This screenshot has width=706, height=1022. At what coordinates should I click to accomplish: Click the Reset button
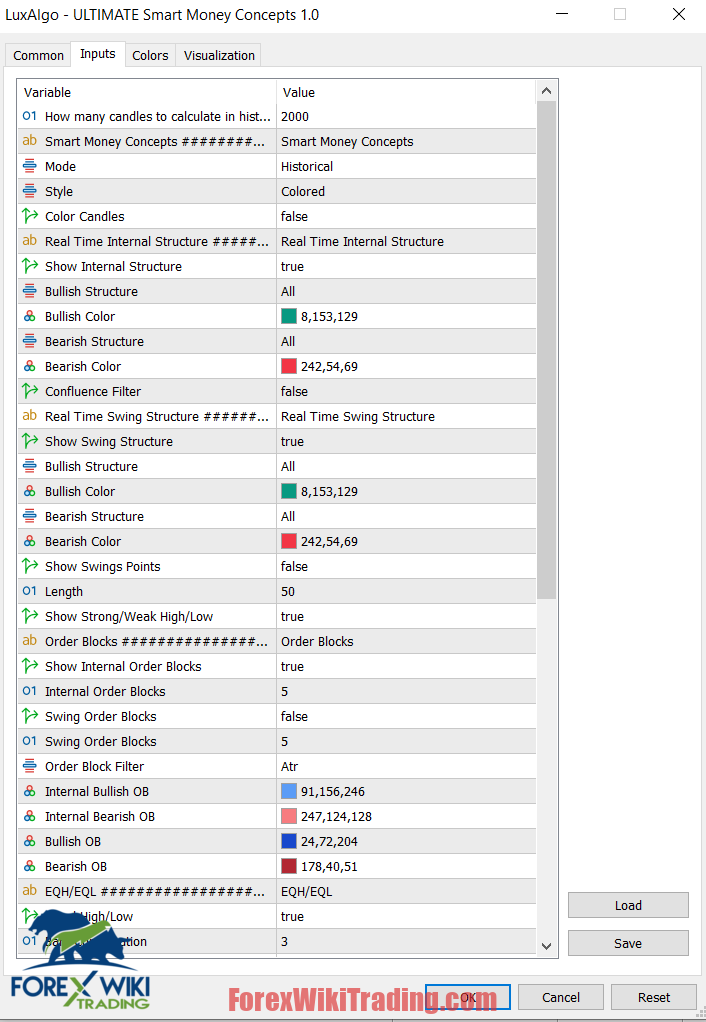tap(654, 997)
